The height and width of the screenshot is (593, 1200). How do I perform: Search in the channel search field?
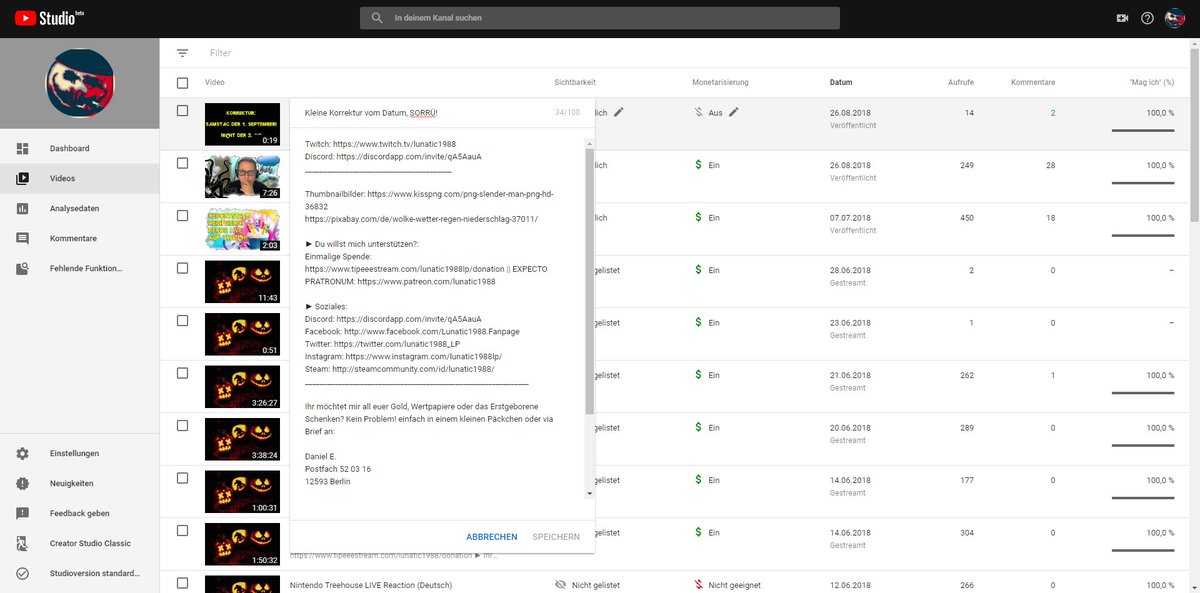[x=600, y=18]
